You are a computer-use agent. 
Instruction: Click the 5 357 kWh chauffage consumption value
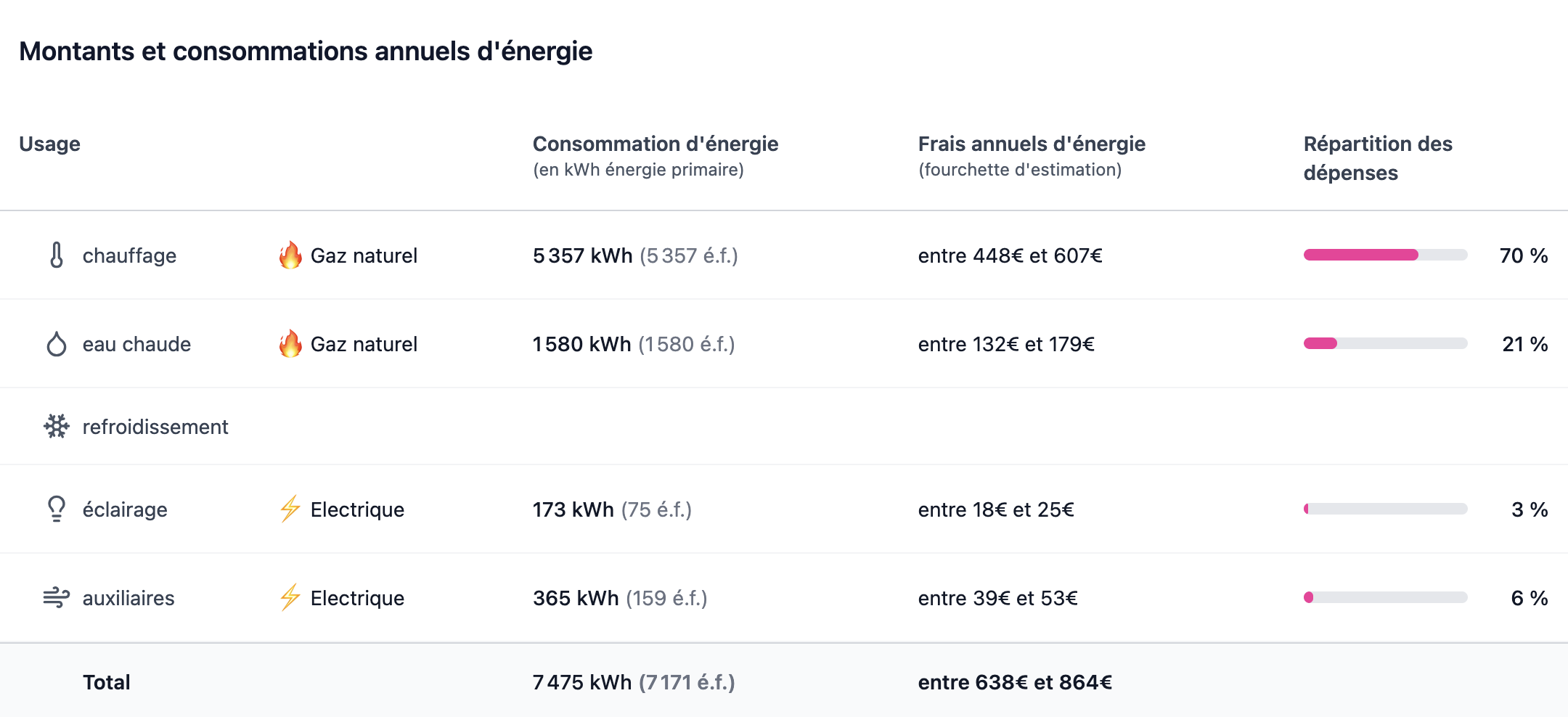(x=582, y=255)
